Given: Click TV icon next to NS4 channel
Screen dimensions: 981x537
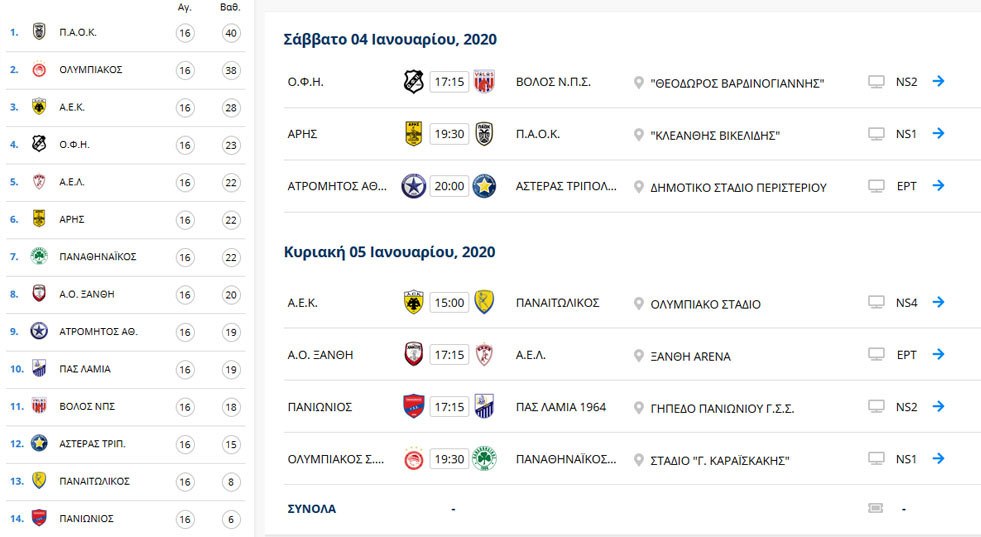Looking at the screenshot, I should click(876, 302).
